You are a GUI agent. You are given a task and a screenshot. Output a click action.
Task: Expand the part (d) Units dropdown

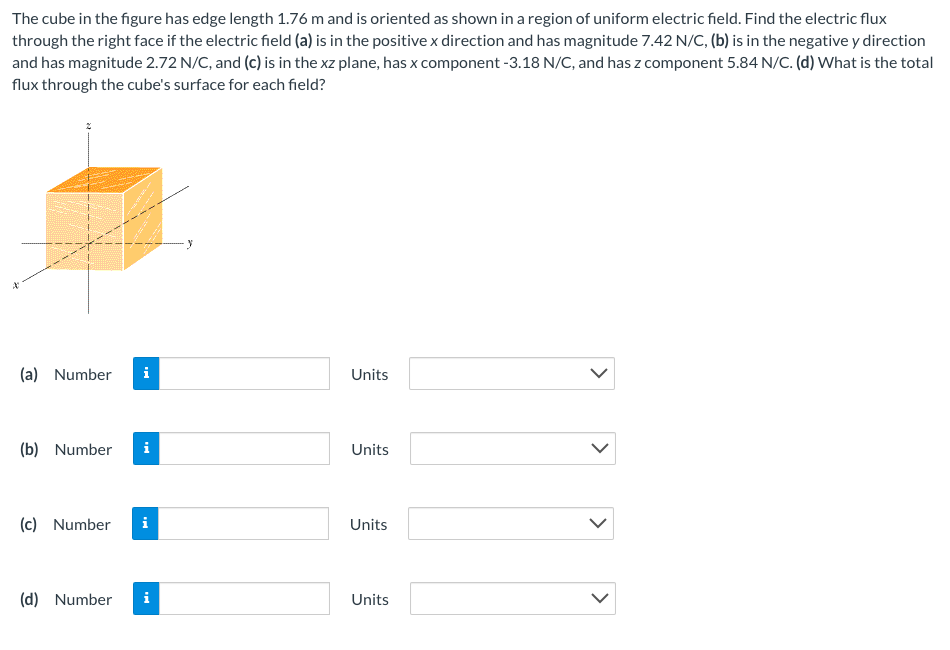[512, 599]
